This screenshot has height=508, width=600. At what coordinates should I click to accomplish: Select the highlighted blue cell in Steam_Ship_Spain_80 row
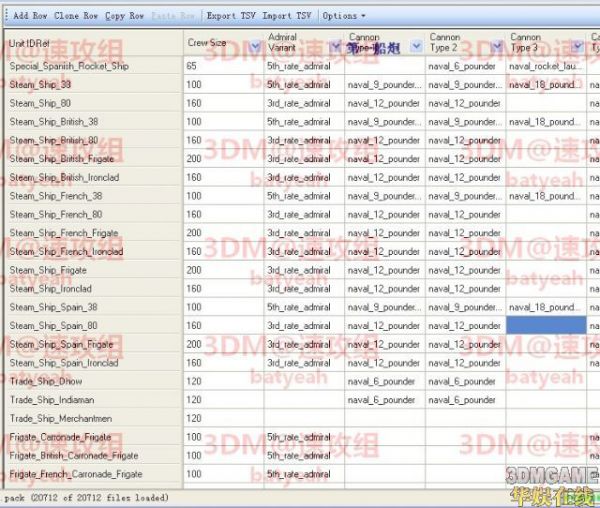coord(545,326)
